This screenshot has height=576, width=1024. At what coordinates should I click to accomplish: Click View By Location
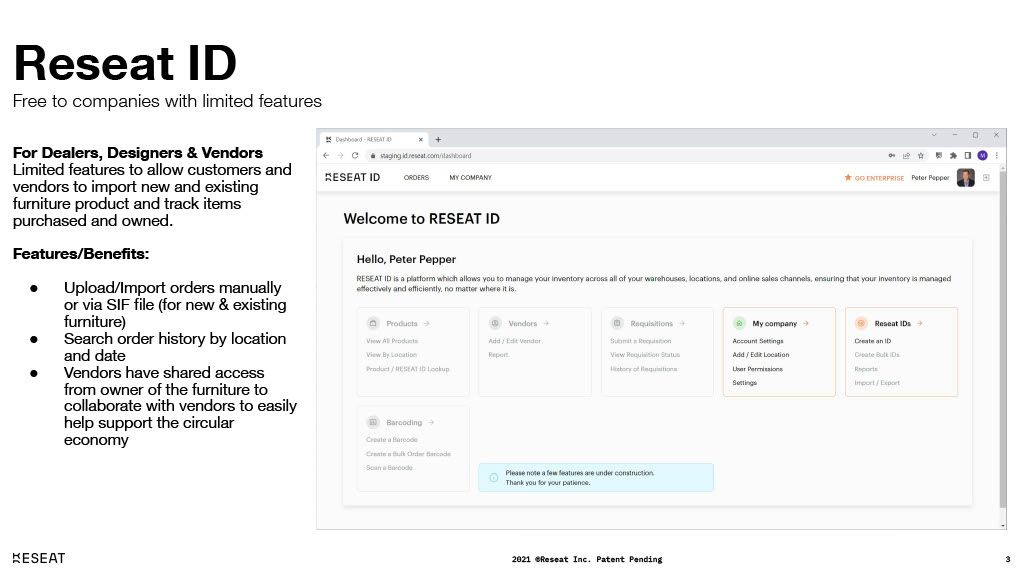[x=391, y=355]
